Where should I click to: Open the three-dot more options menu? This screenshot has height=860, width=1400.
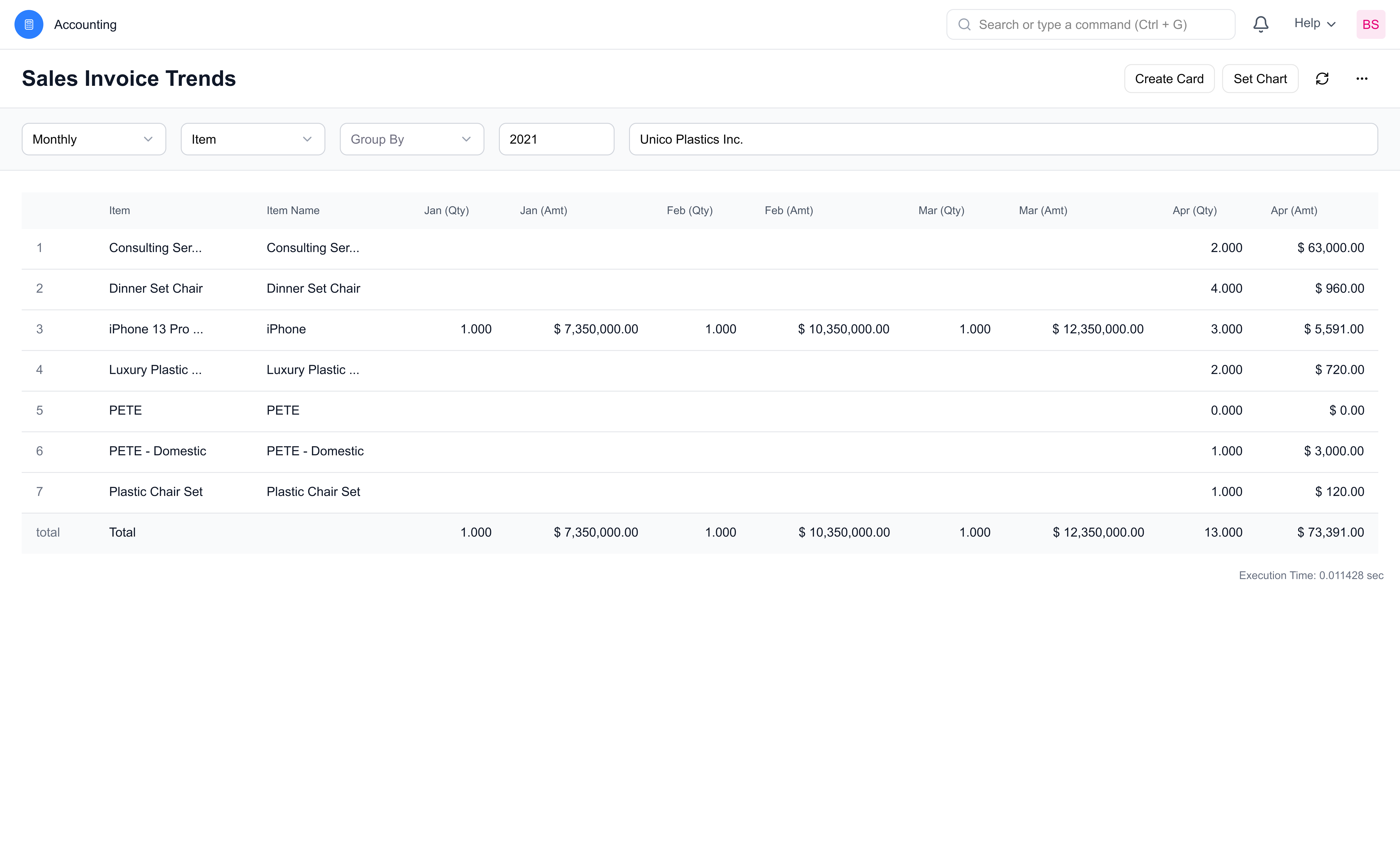tap(1362, 79)
